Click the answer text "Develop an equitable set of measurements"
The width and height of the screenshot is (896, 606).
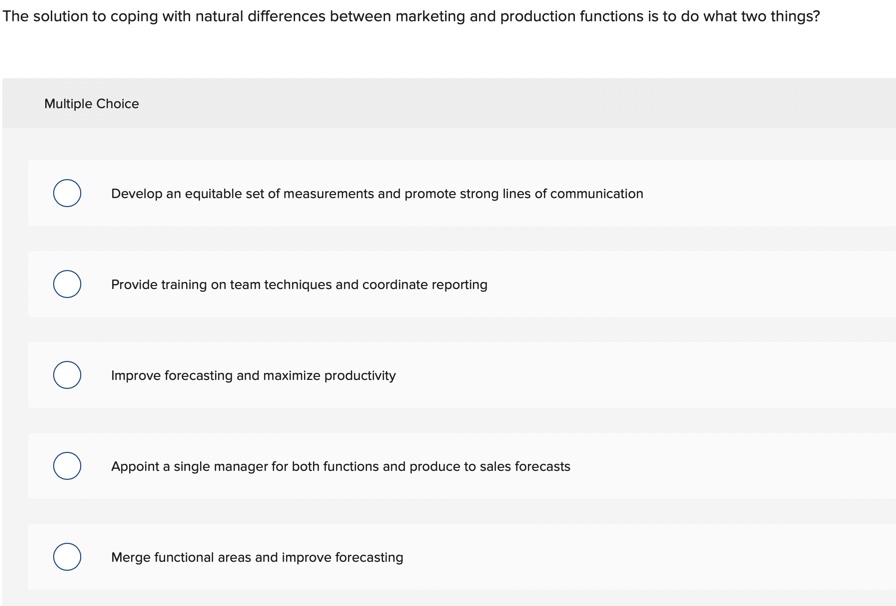coord(242,194)
